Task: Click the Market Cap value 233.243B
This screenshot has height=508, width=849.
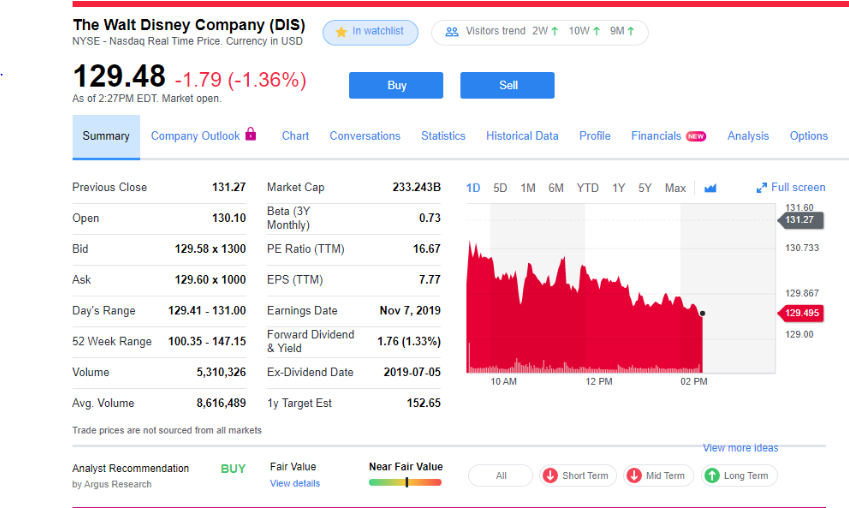Action: 416,187
